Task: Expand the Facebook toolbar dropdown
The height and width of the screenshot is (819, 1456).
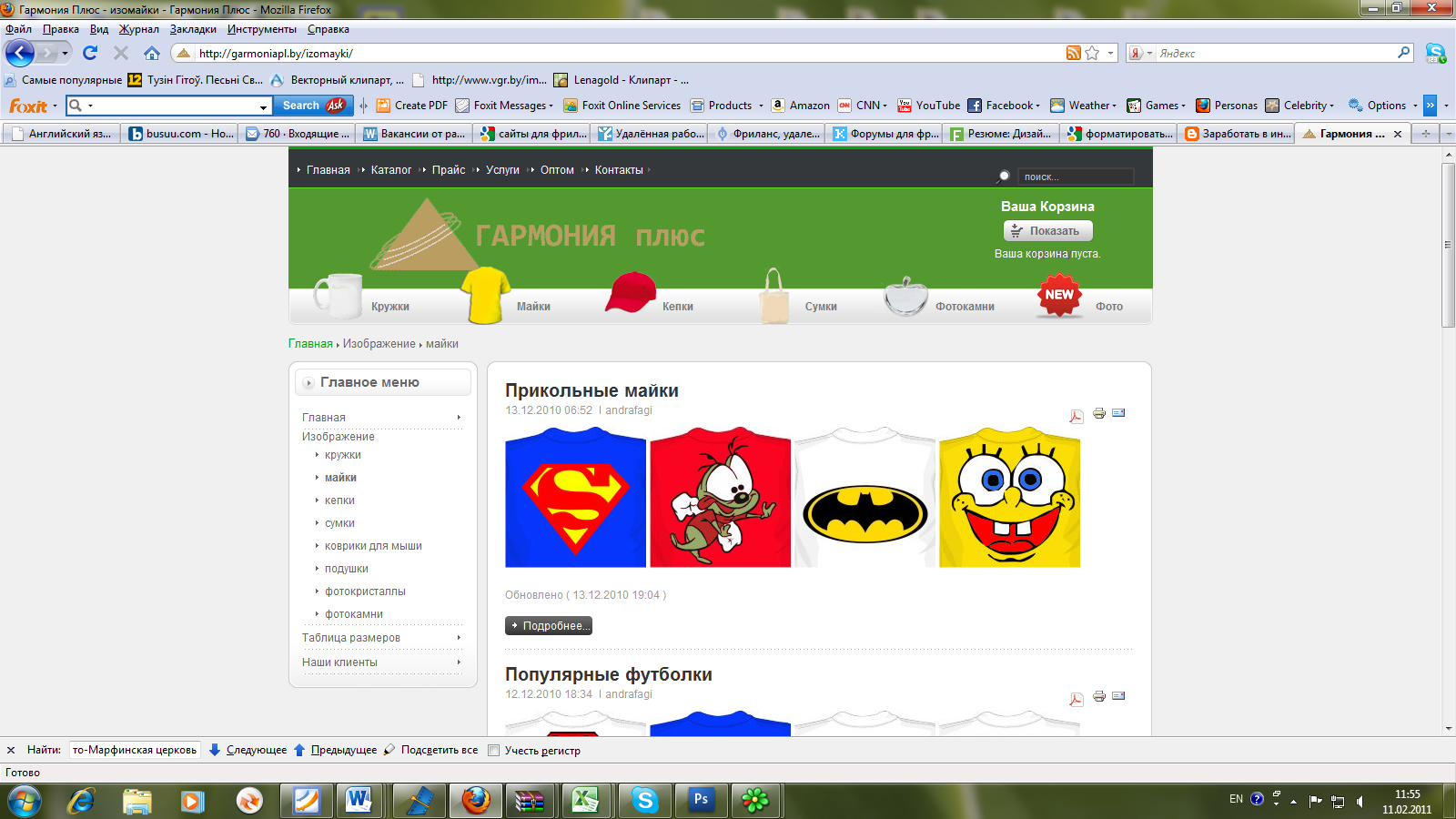Action: [1038, 106]
